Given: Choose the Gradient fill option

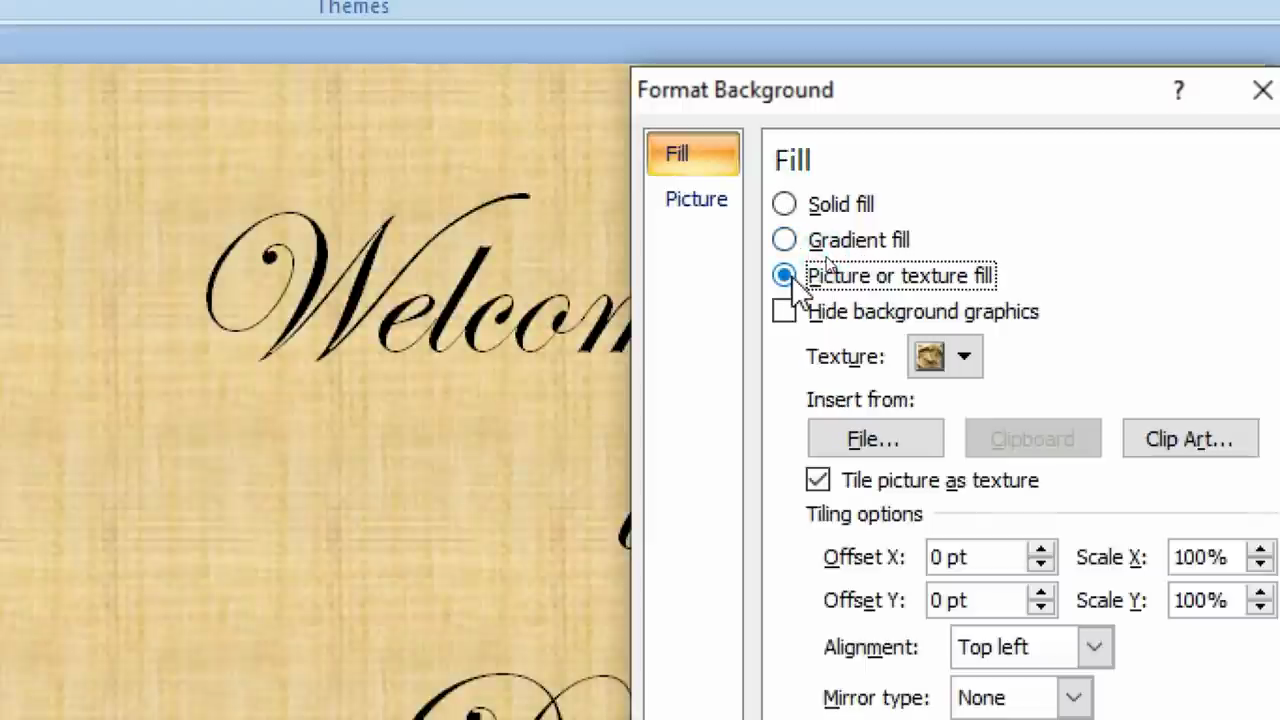Looking at the screenshot, I should (784, 240).
